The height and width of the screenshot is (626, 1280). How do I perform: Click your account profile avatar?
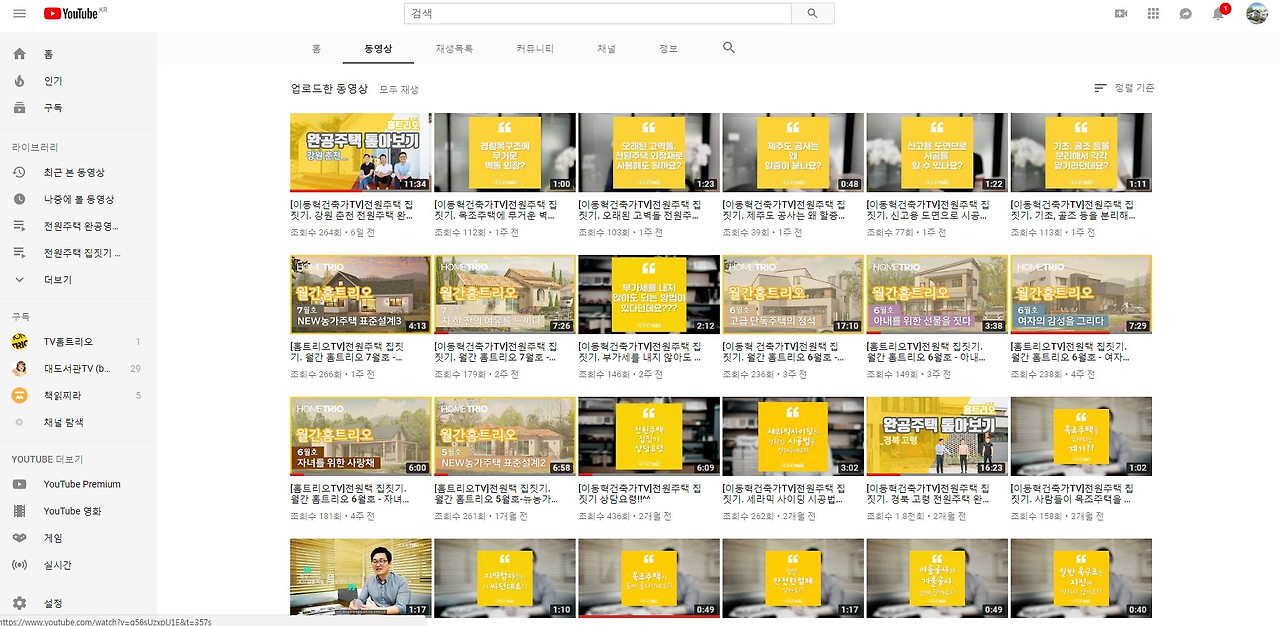point(1256,13)
